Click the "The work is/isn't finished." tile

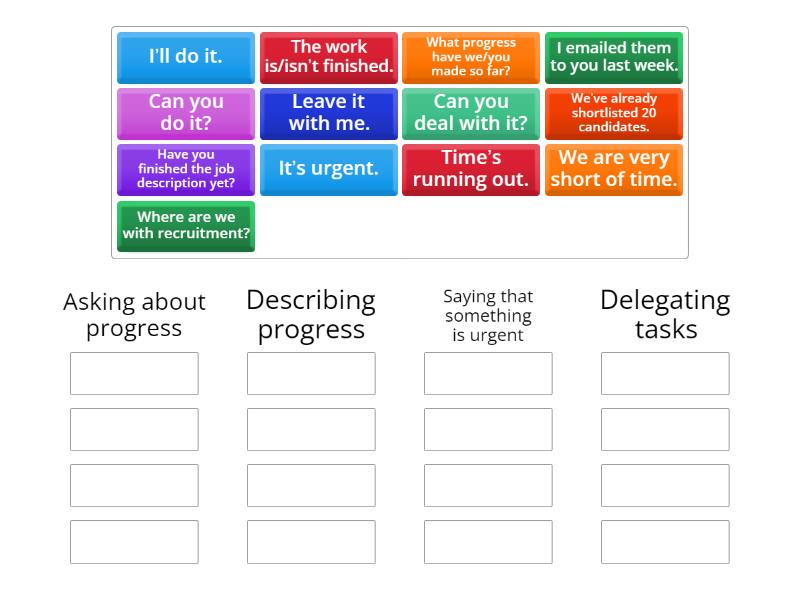click(329, 57)
